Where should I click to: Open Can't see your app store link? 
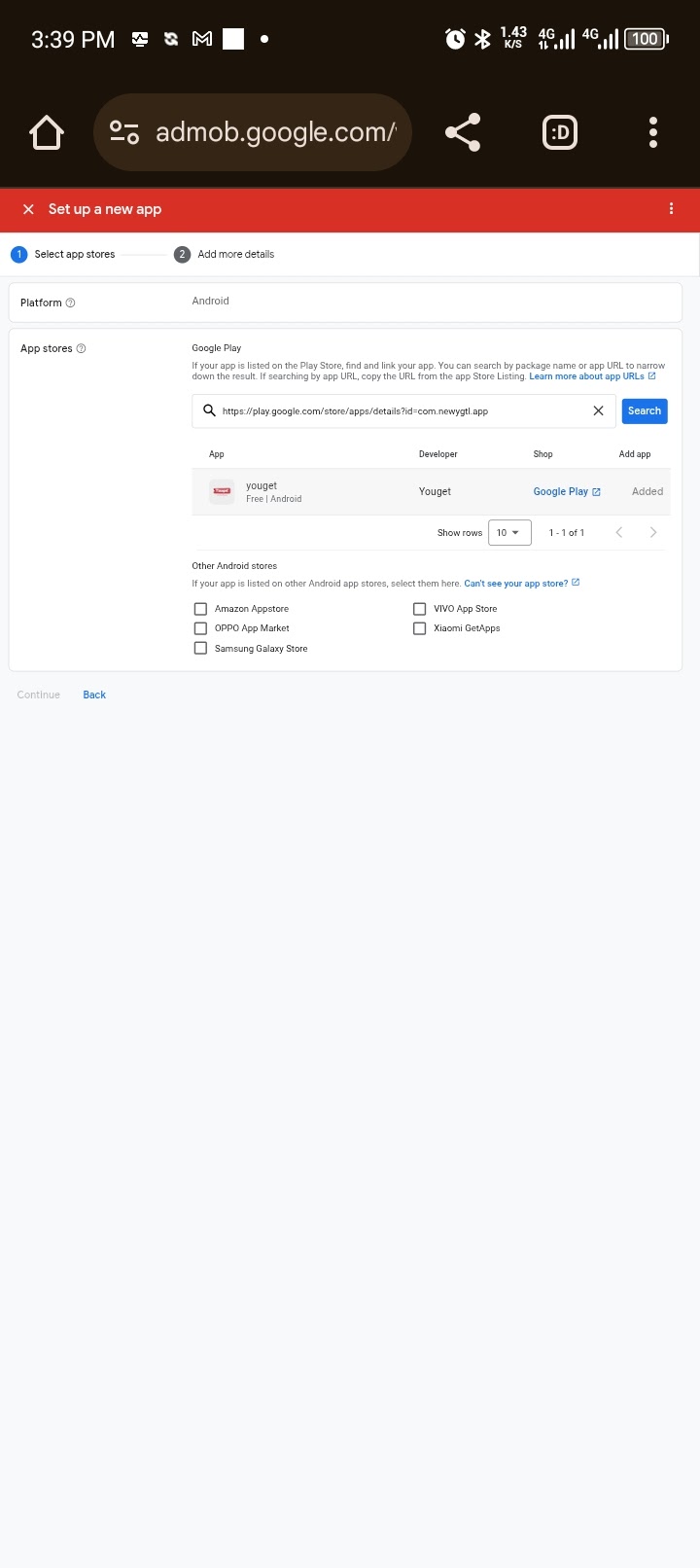coord(522,584)
